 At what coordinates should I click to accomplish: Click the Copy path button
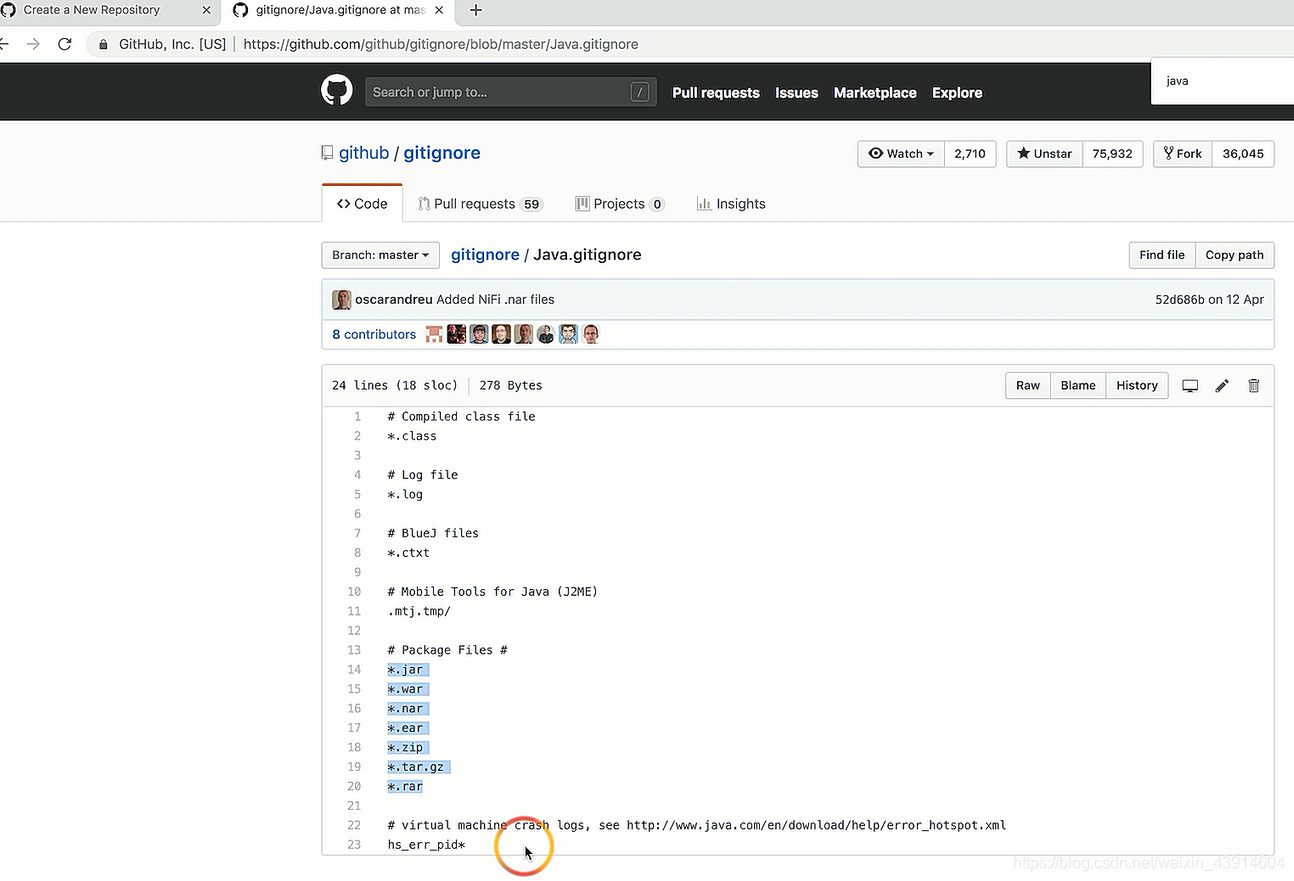coord(1234,255)
